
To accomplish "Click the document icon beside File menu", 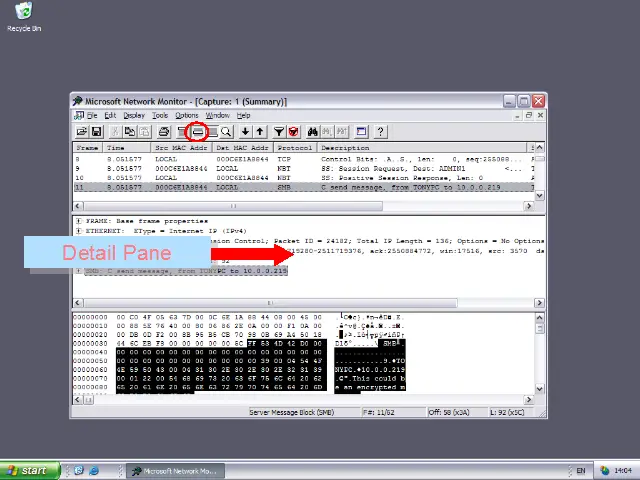I will 78,116.
